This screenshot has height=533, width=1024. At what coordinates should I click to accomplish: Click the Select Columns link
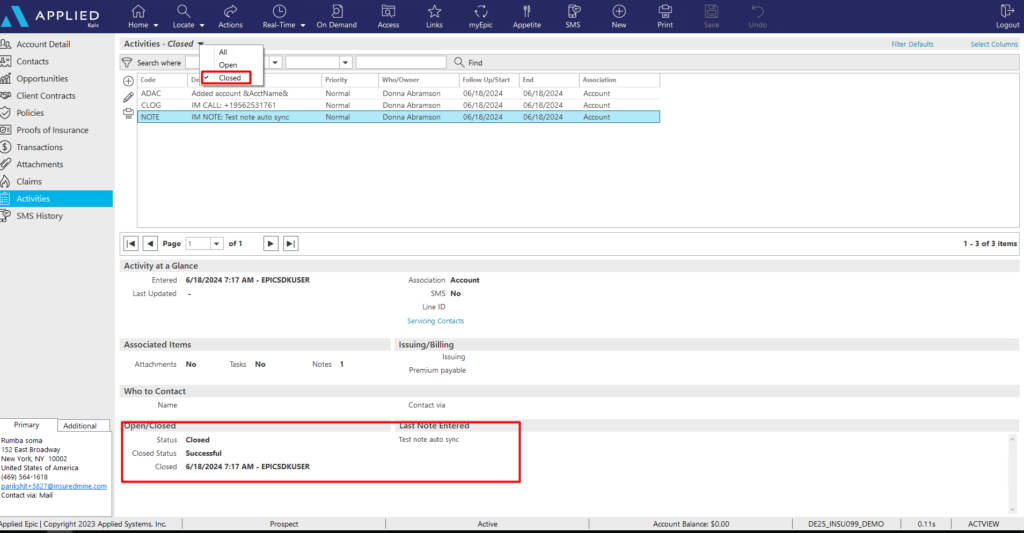[994, 44]
